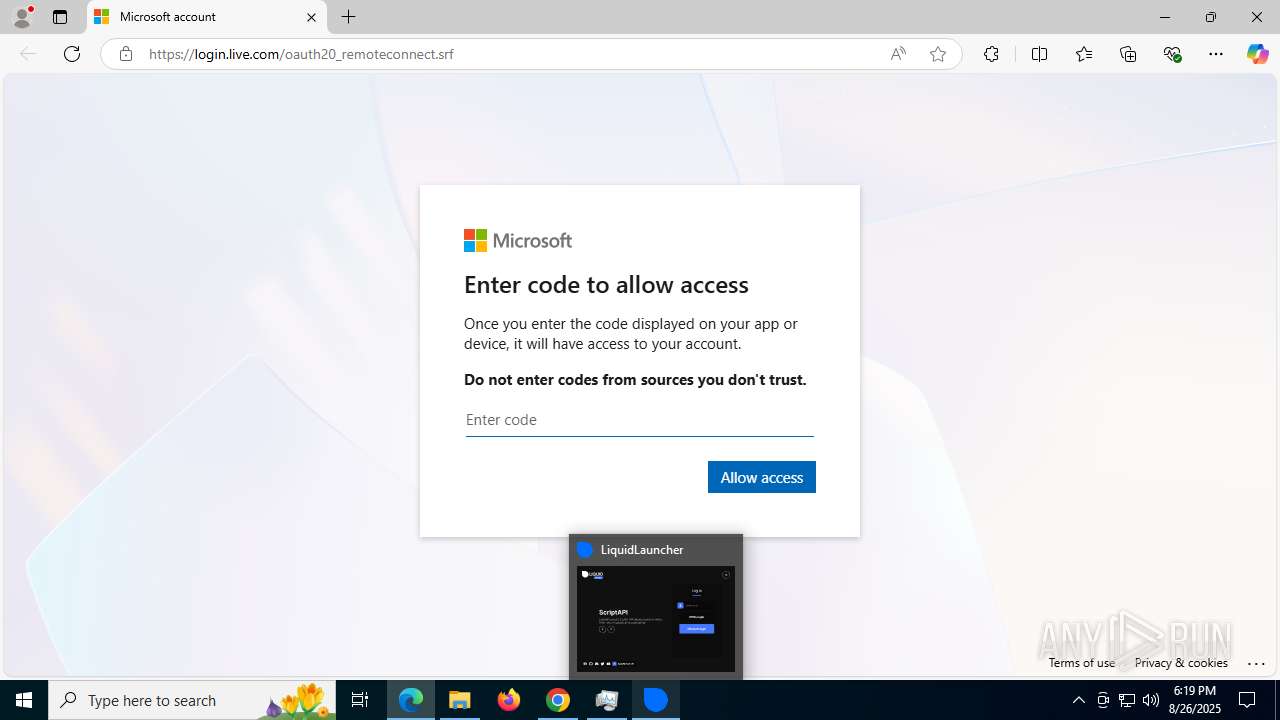Show hidden tray icons chevron
Screen dimensions: 1280x720
pos(1078,700)
